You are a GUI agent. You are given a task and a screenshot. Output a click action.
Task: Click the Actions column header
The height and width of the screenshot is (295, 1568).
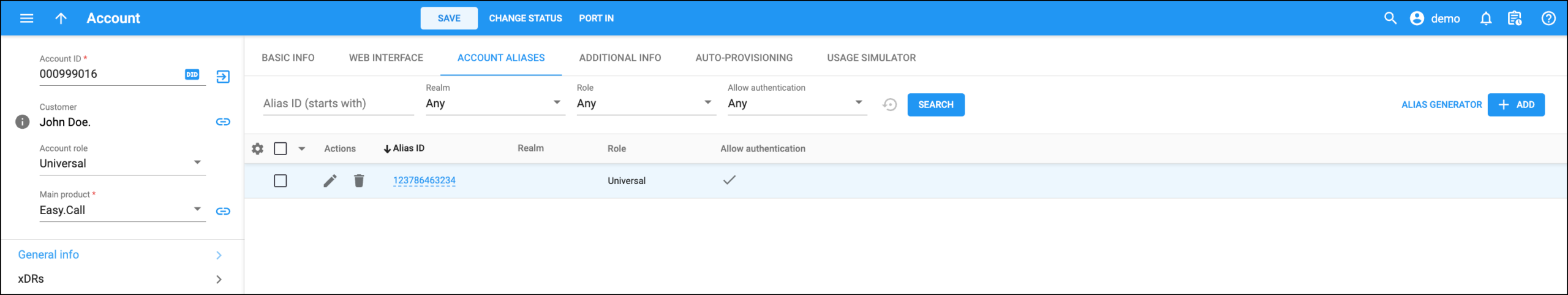pos(340,148)
